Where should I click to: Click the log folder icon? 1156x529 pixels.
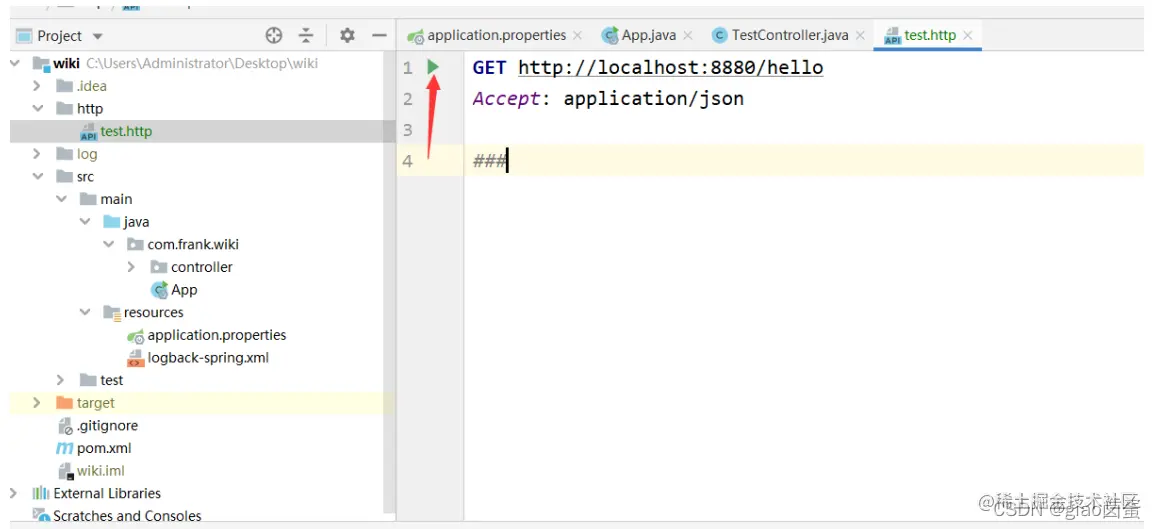(65, 154)
